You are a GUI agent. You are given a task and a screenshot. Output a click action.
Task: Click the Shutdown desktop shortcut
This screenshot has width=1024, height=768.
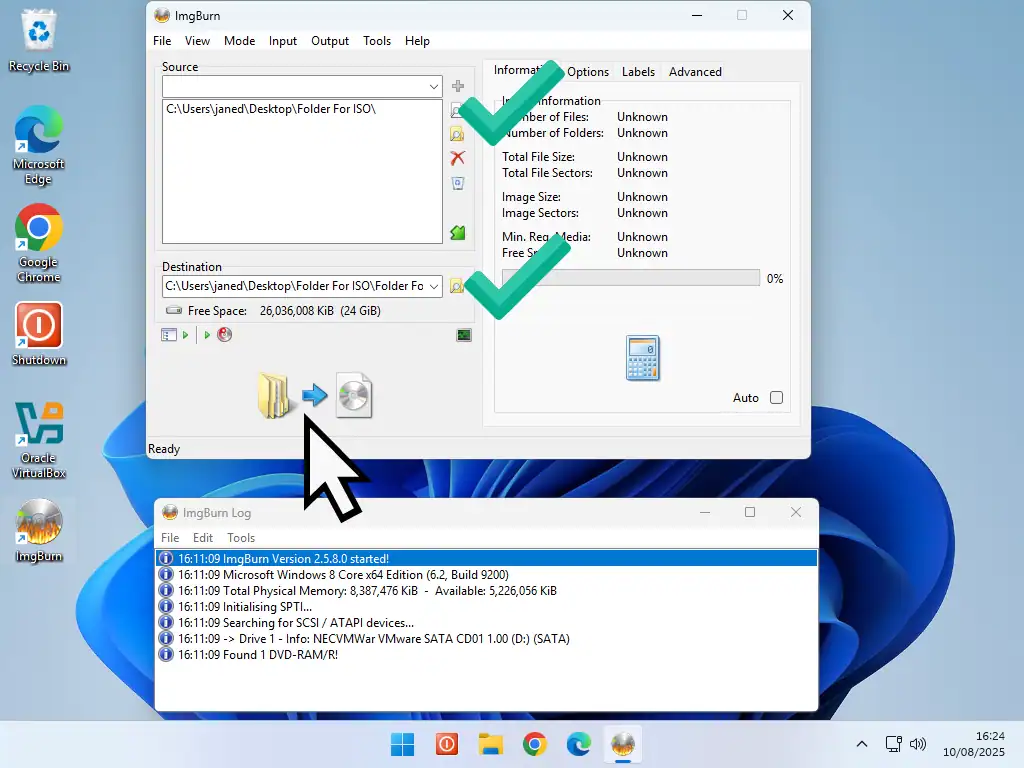39,334
